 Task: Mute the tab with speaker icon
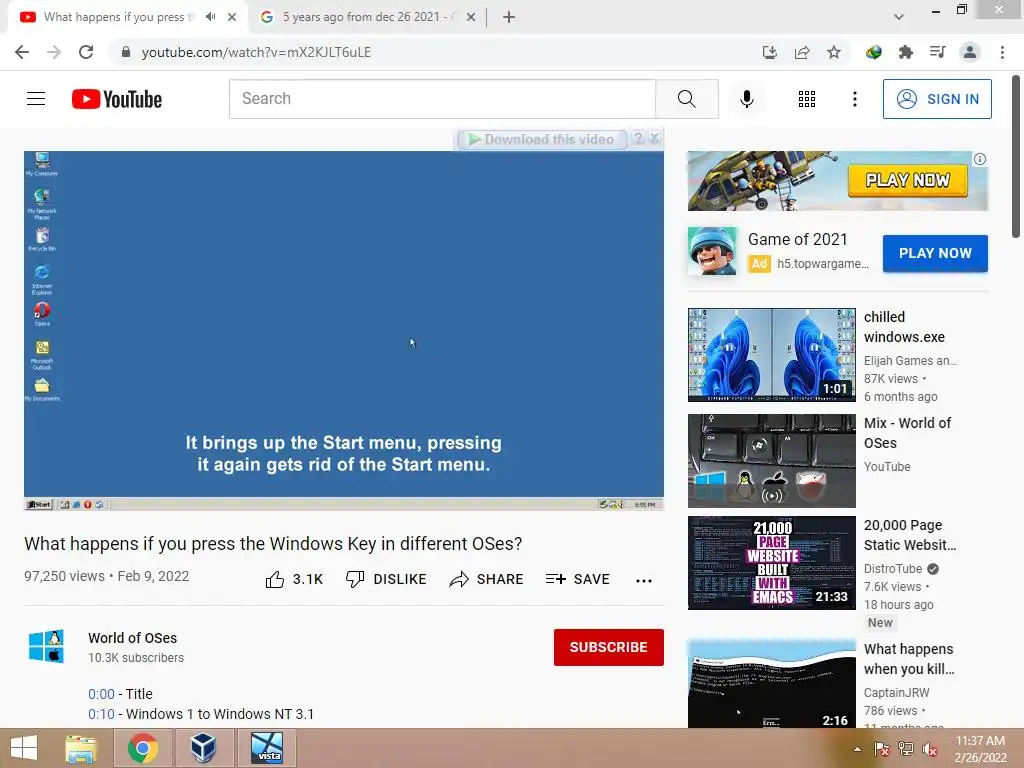click(210, 17)
